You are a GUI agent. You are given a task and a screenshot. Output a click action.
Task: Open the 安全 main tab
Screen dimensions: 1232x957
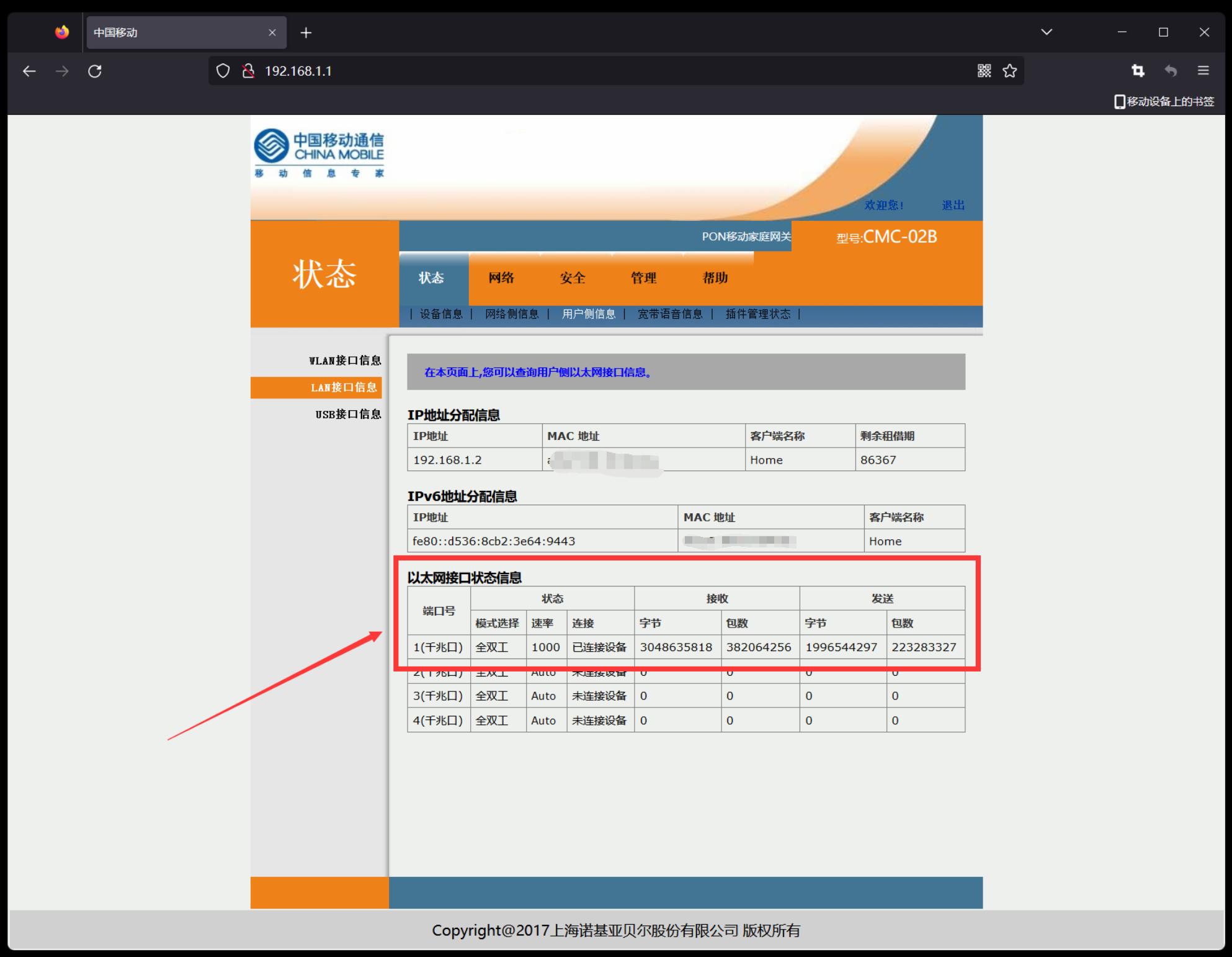point(573,278)
